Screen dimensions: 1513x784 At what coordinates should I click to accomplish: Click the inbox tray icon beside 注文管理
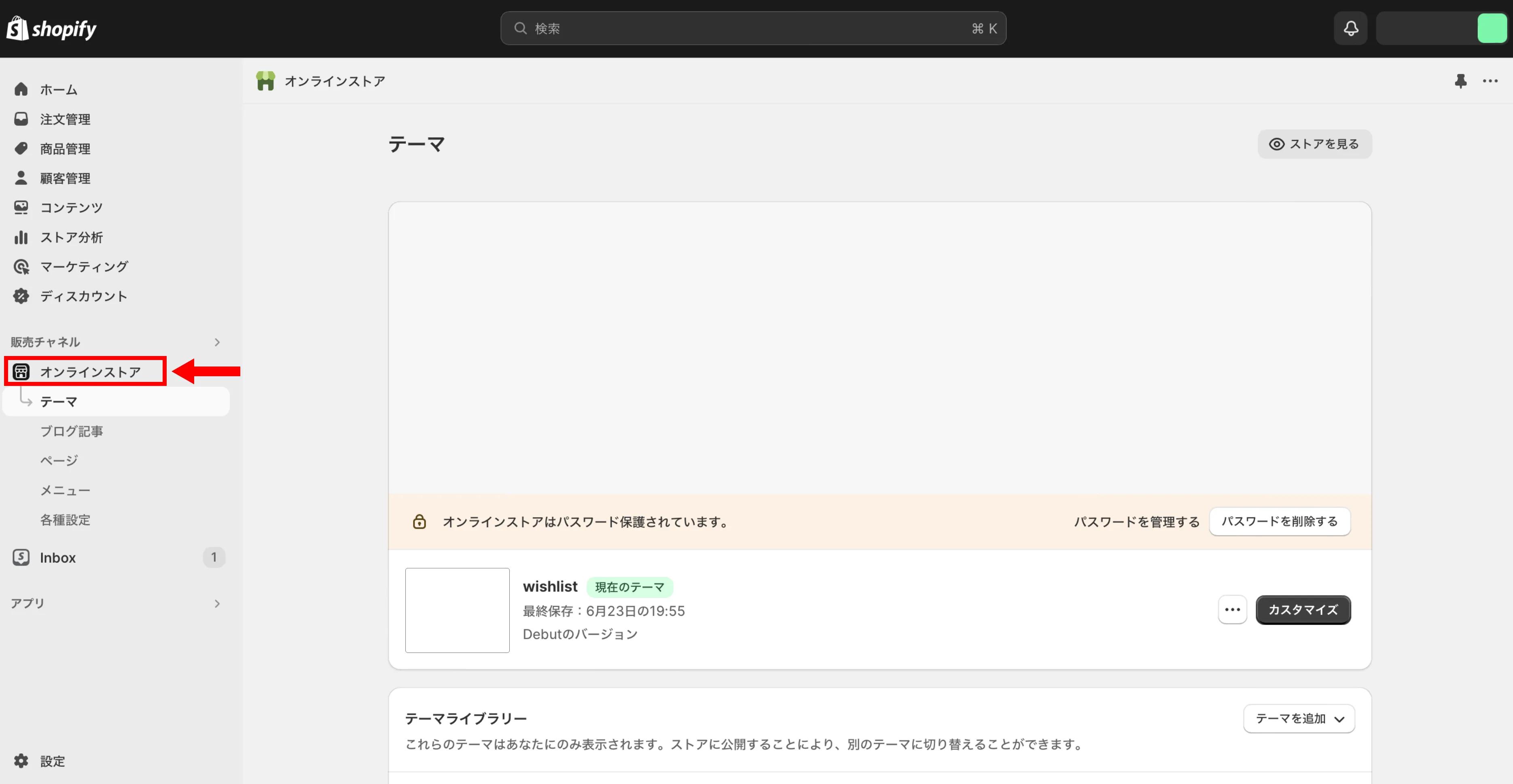point(21,119)
